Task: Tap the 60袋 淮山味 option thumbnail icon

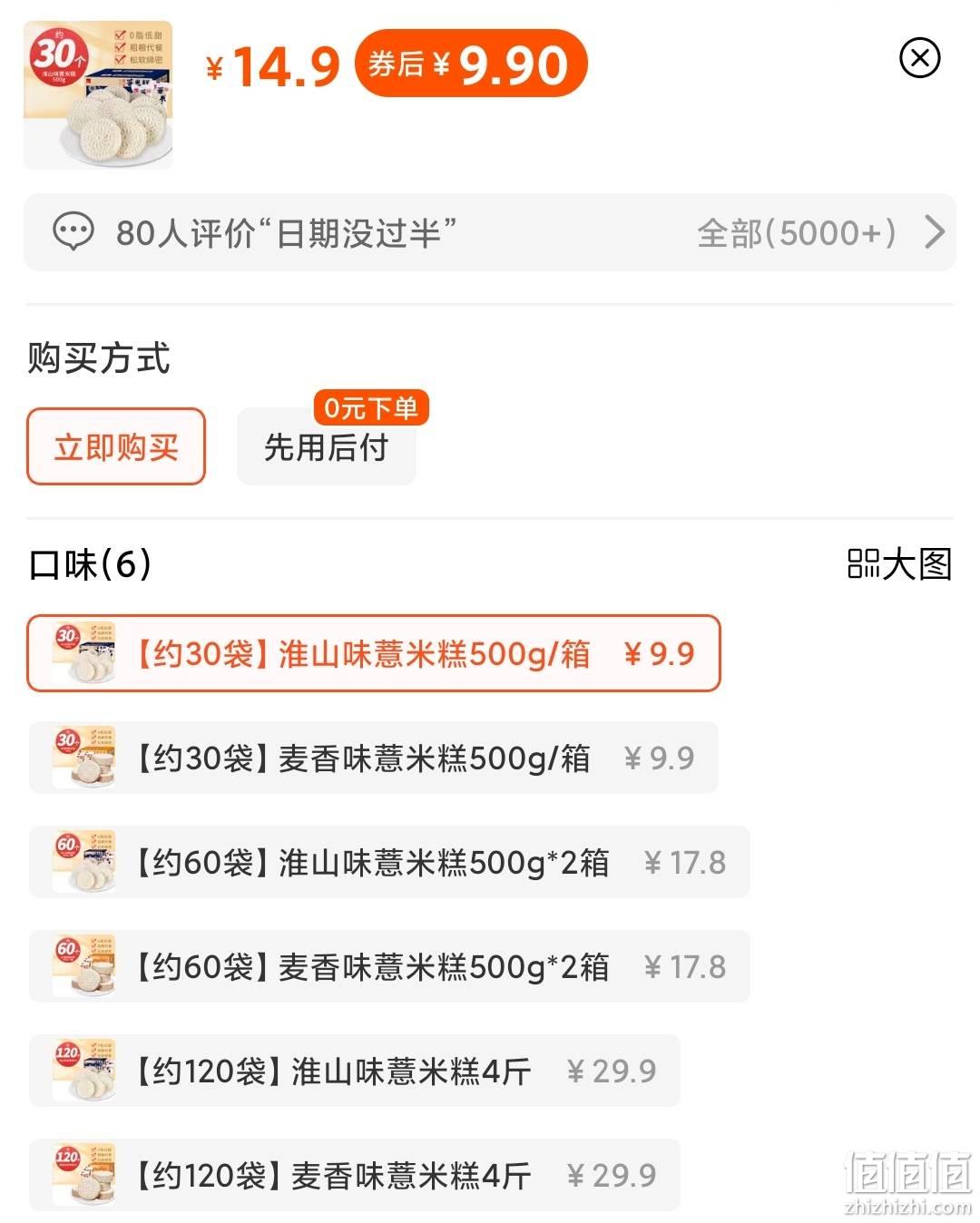Action: pos(84,862)
